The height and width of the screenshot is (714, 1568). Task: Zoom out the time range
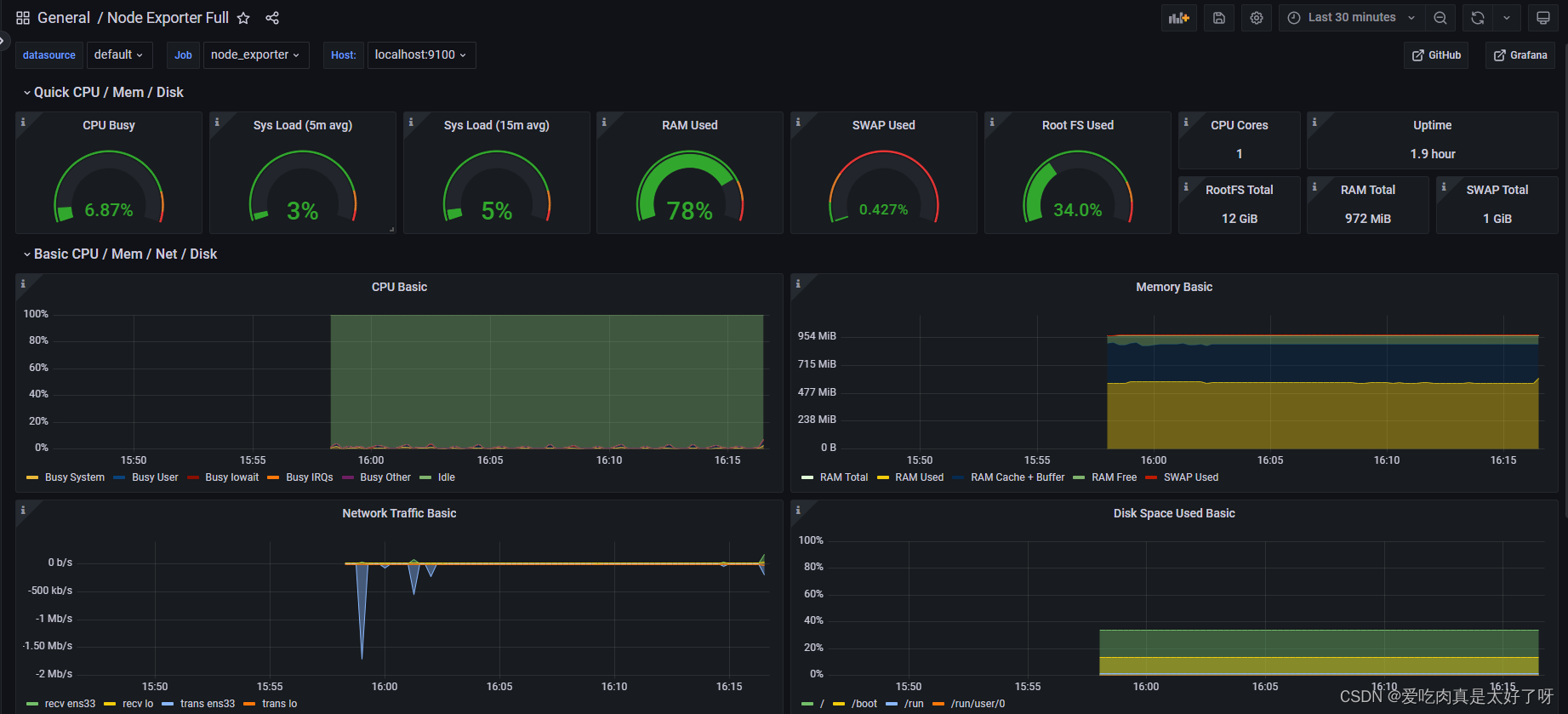pyautogui.click(x=1440, y=18)
